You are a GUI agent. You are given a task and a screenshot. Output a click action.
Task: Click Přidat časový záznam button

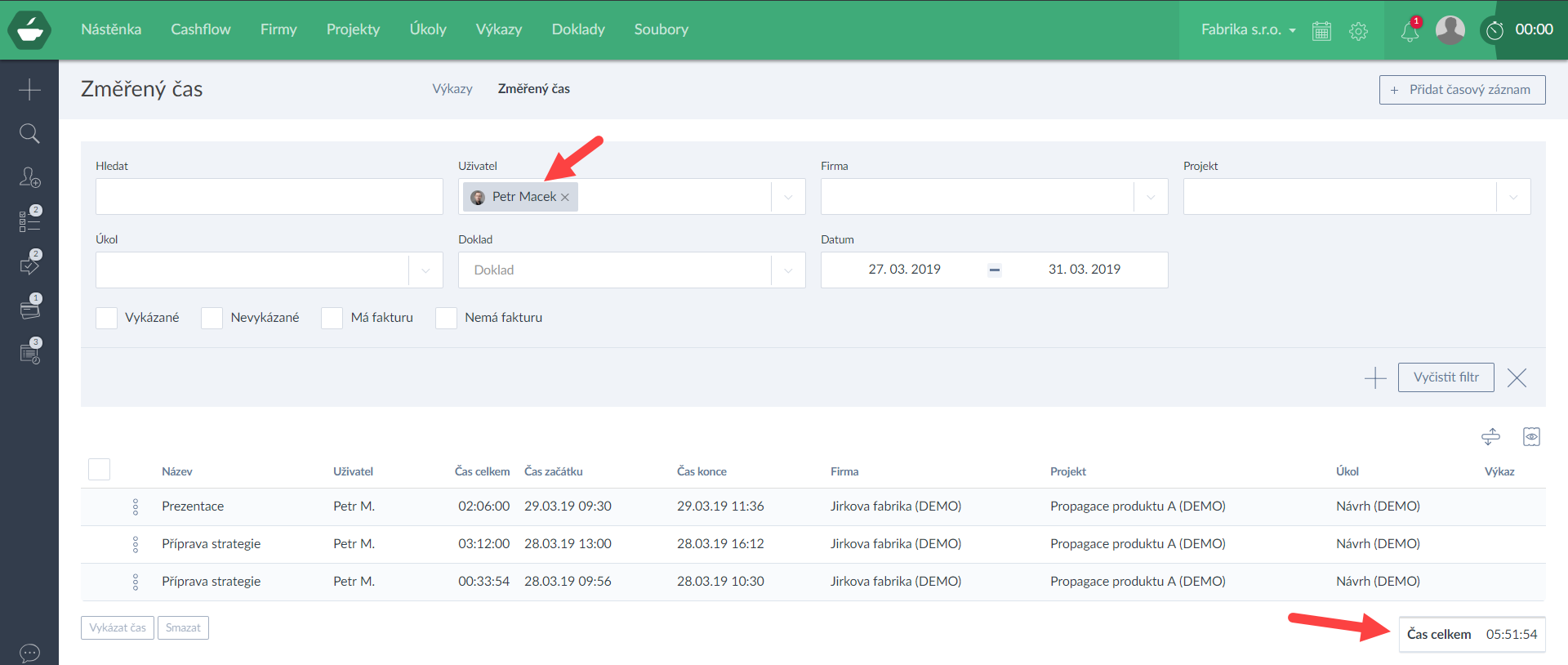coord(1462,90)
